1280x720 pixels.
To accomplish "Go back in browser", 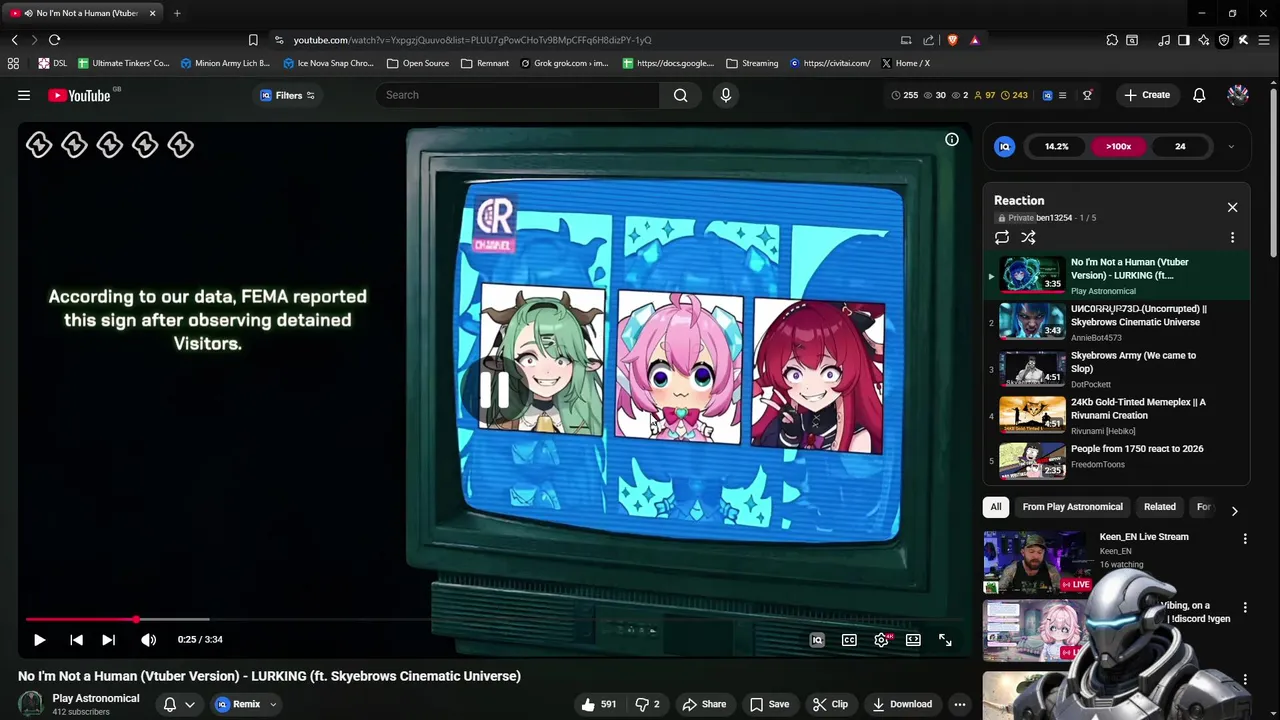I will (x=14, y=40).
